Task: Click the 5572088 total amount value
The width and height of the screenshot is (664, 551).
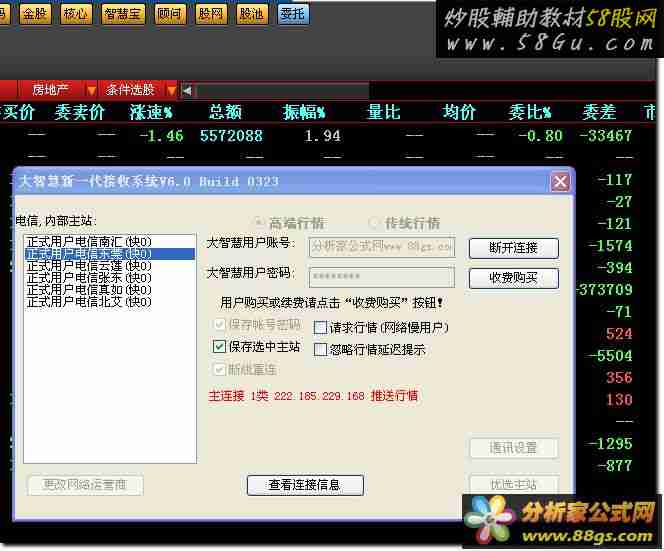Action: coord(231,136)
